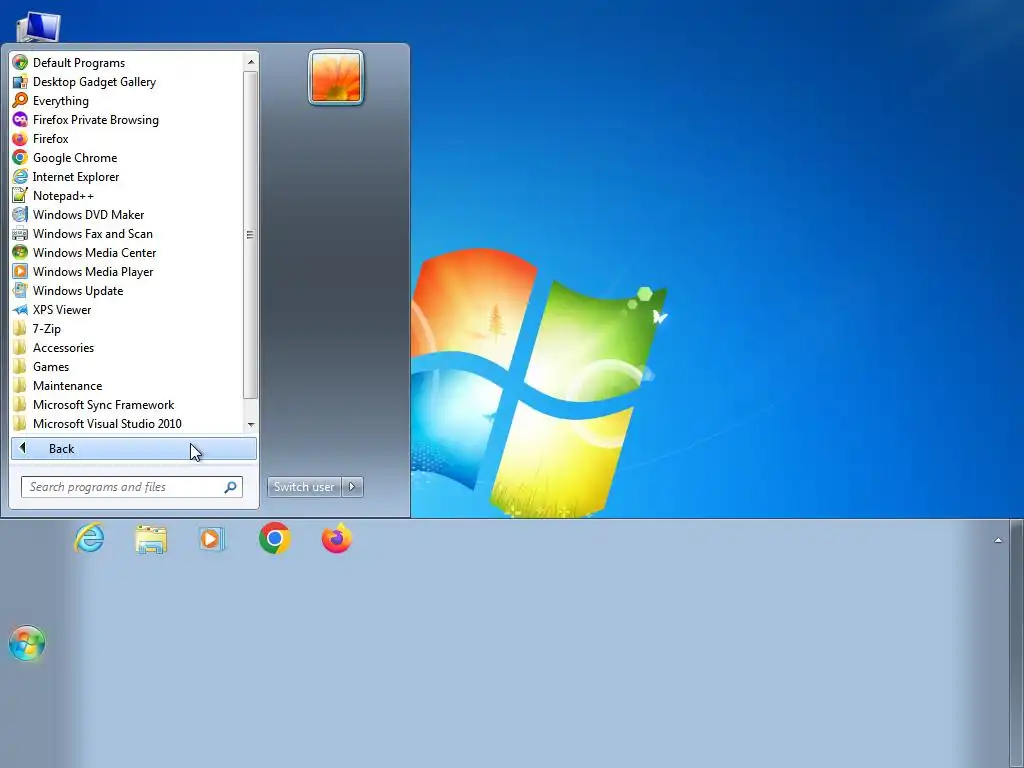Screen dimensions: 1024x768
Task: Click the Google Chrome taskbar icon
Action: coord(274,538)
